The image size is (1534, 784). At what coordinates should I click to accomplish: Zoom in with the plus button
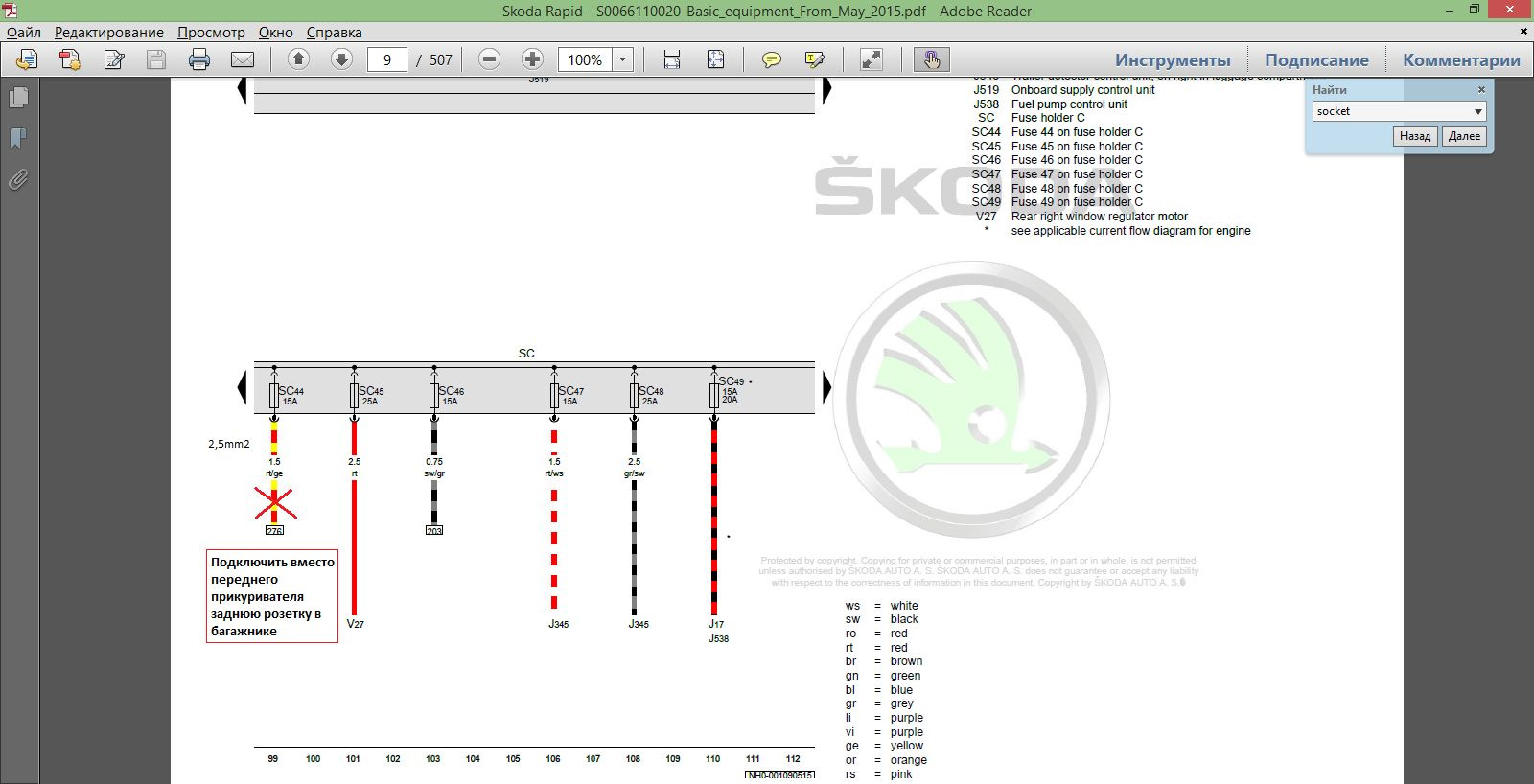coord(532,59)
